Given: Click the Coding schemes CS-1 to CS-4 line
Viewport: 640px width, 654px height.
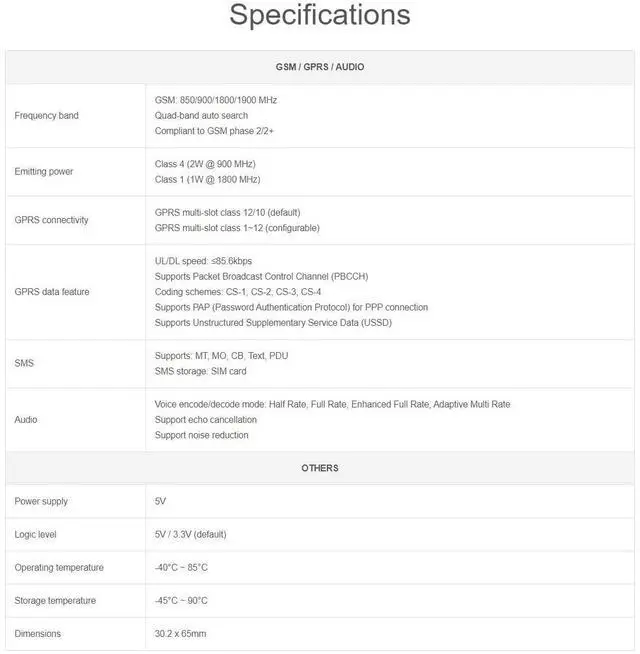Looking at the screenshot, I should (x=236, y=292).
